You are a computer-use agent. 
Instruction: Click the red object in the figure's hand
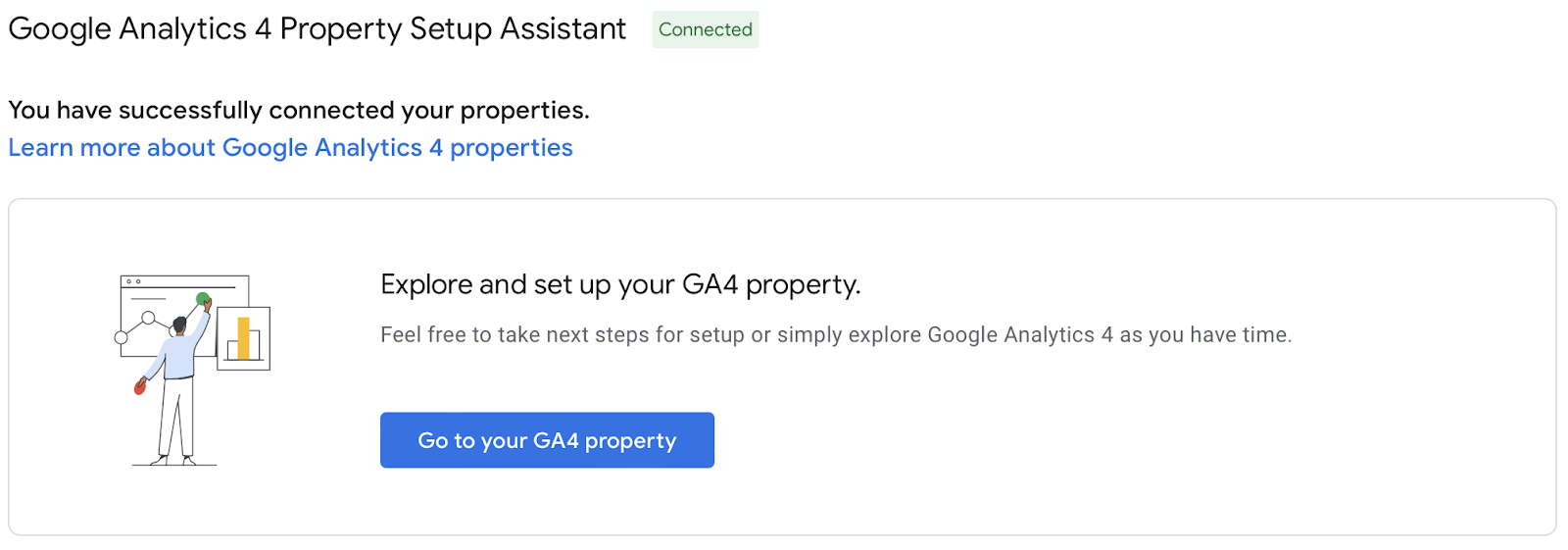pyautogui.click(x=140, y=386)
